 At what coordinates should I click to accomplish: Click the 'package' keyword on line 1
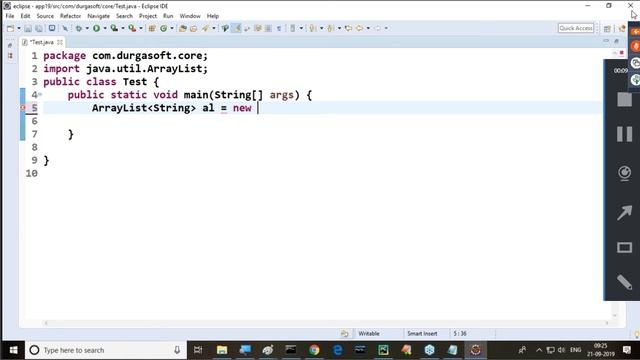tap(64, 56)
